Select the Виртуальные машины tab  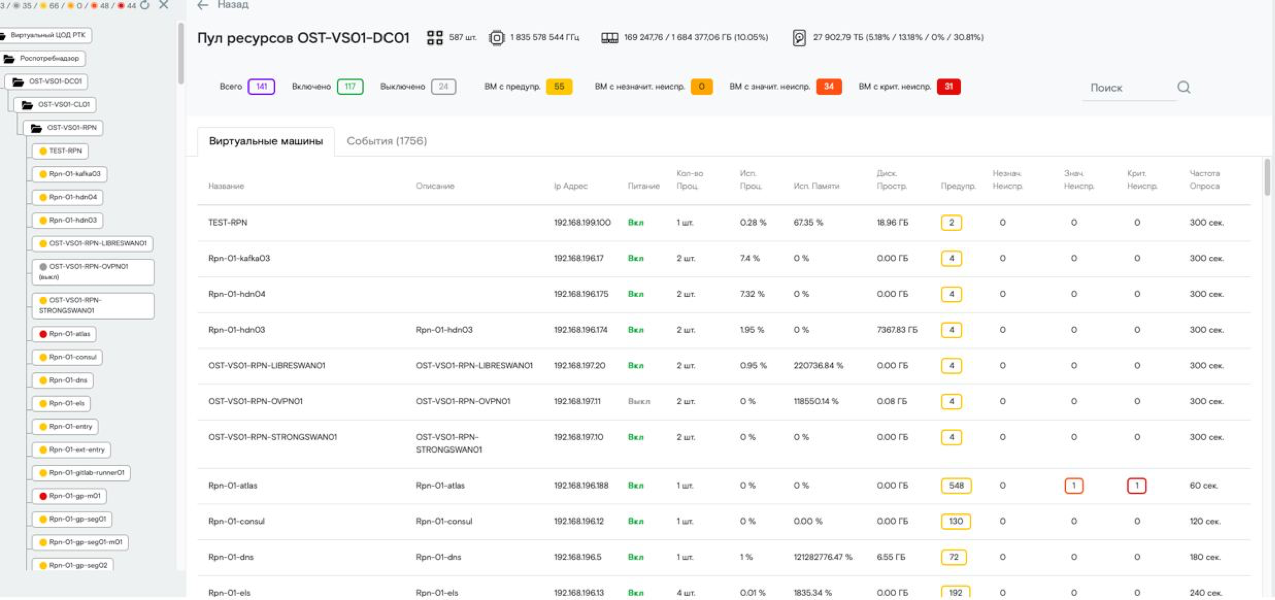click(x=265, y=141)
